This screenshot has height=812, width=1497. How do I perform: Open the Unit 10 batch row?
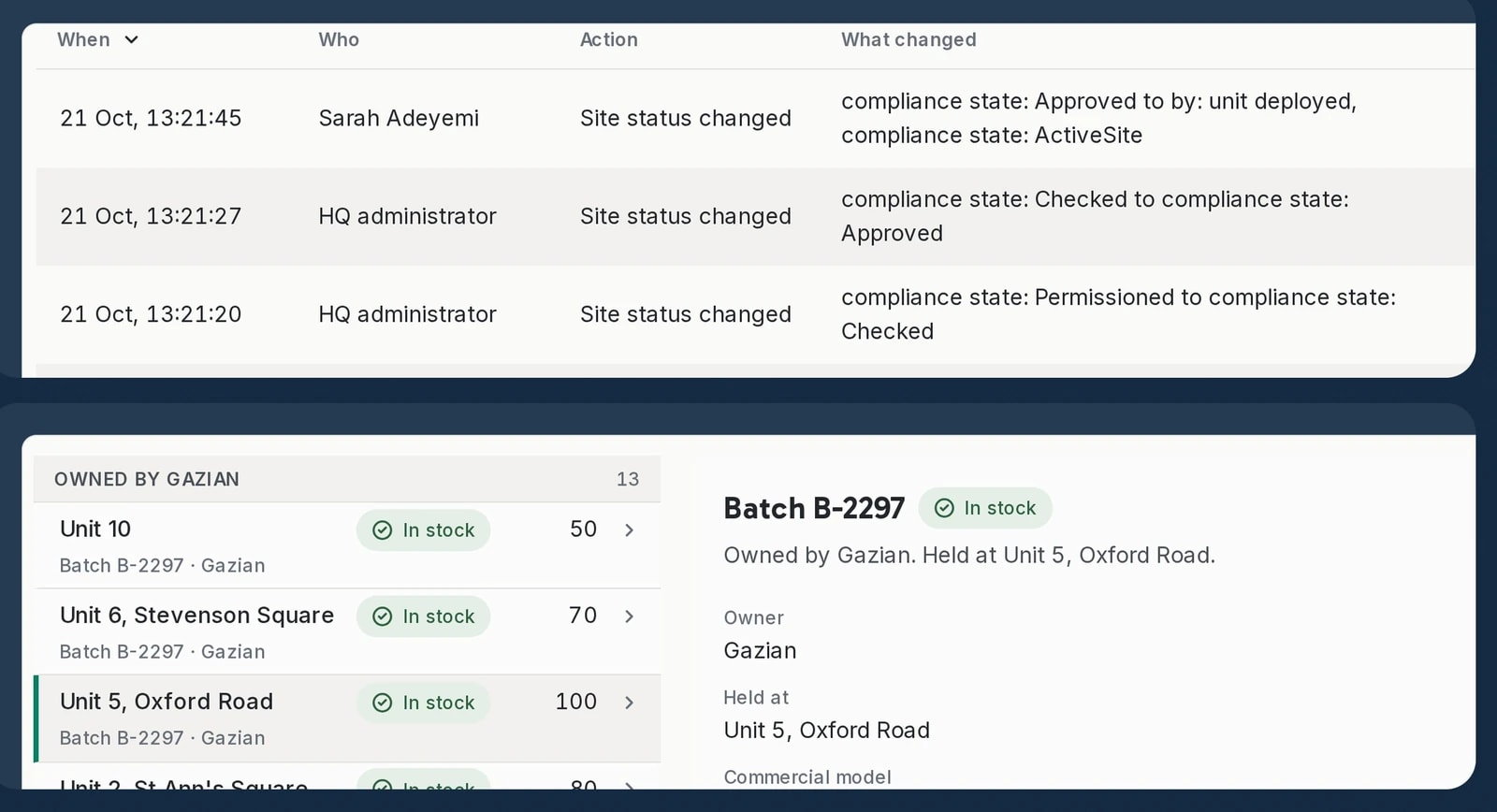click(347, 545)
